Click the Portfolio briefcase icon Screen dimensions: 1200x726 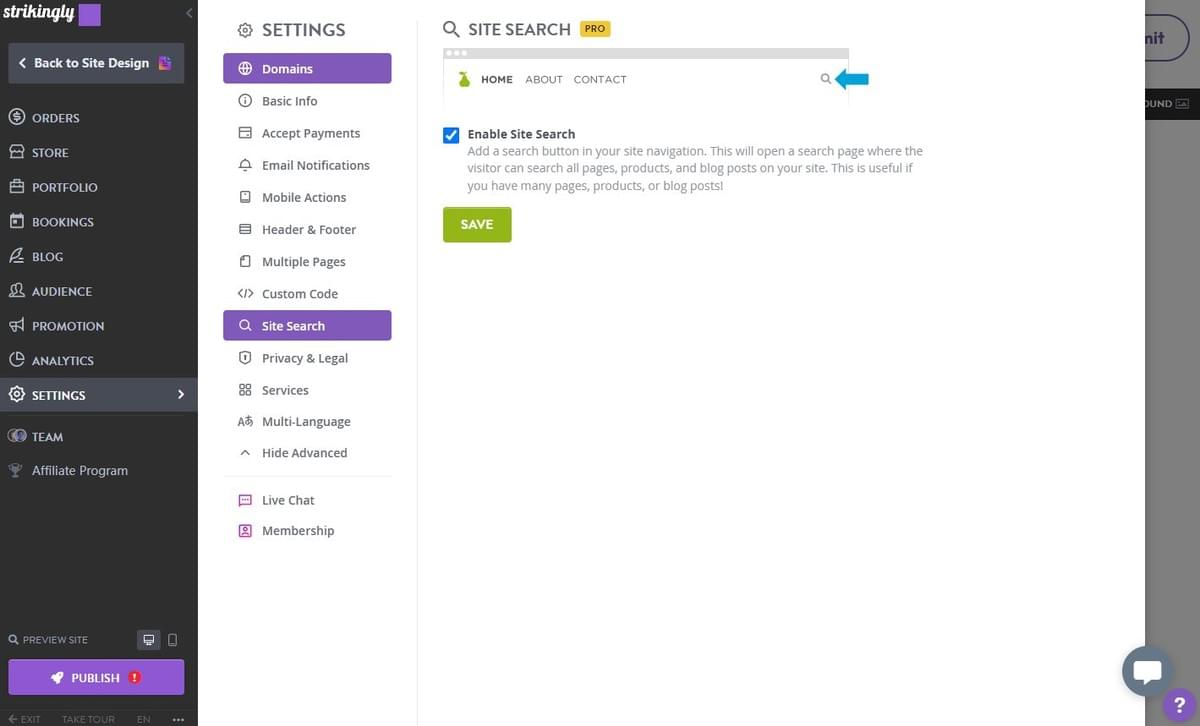[16, 187]
